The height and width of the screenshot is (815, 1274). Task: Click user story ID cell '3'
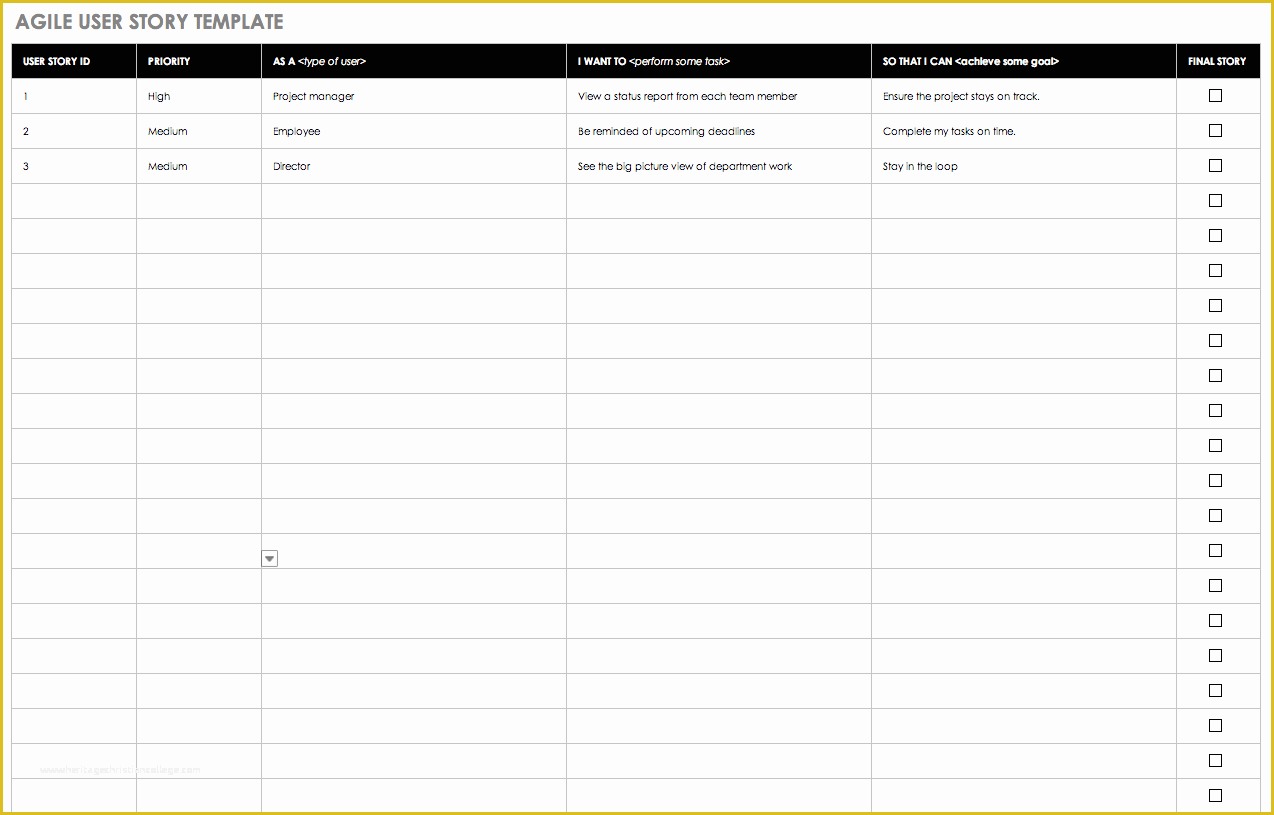[74, 166]
